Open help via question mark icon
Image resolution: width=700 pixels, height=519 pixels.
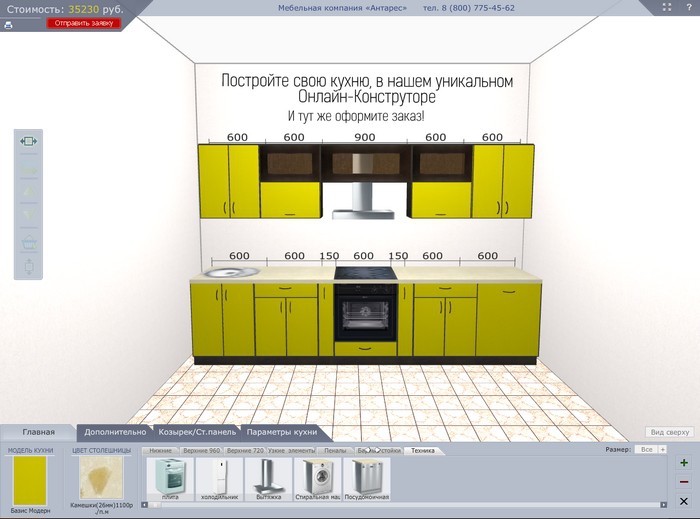687,7
